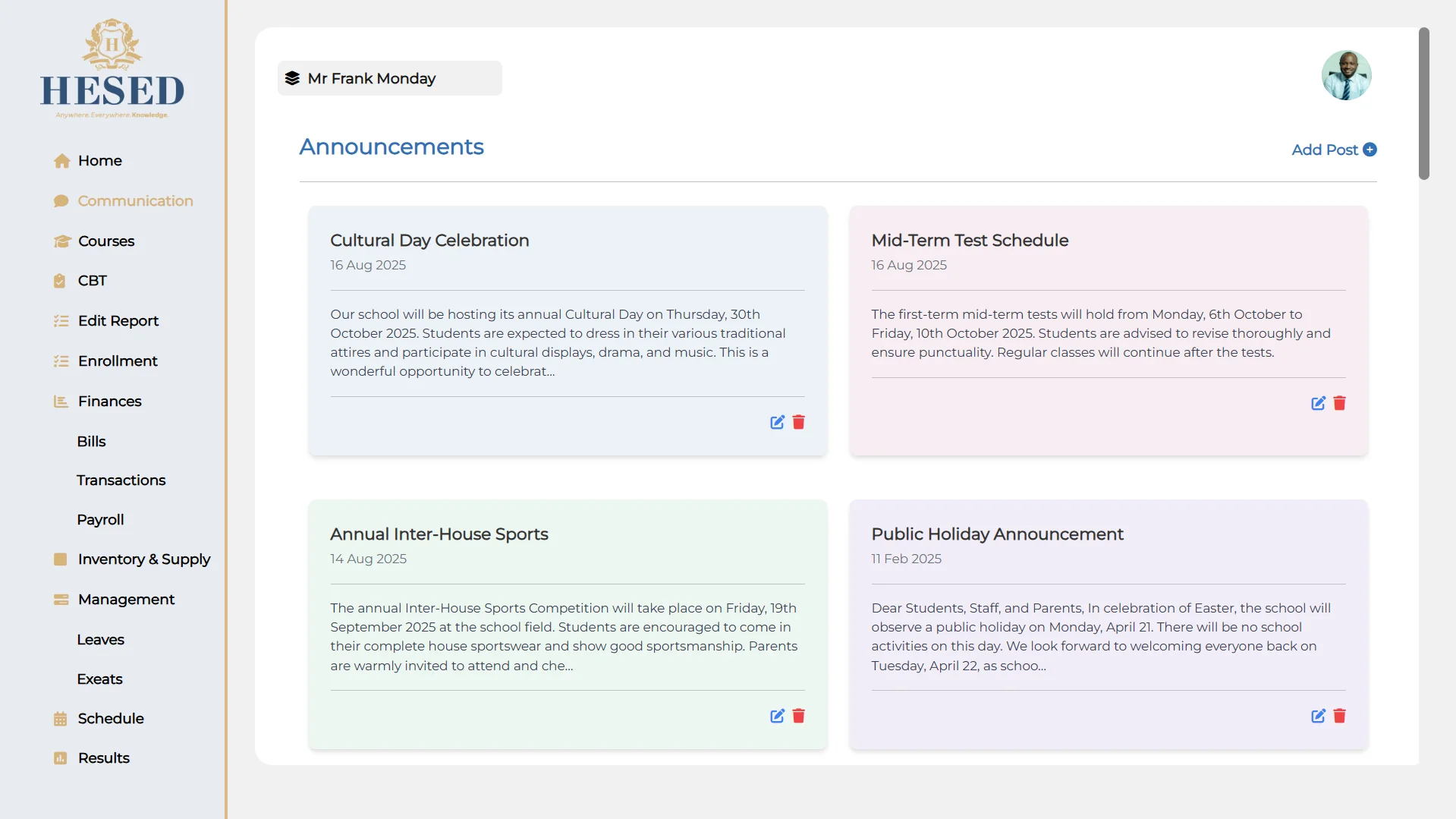Edit the Annual Inter-House Sports post
Viewport: 1456px width, 819px height.
[x=776, y=716]
